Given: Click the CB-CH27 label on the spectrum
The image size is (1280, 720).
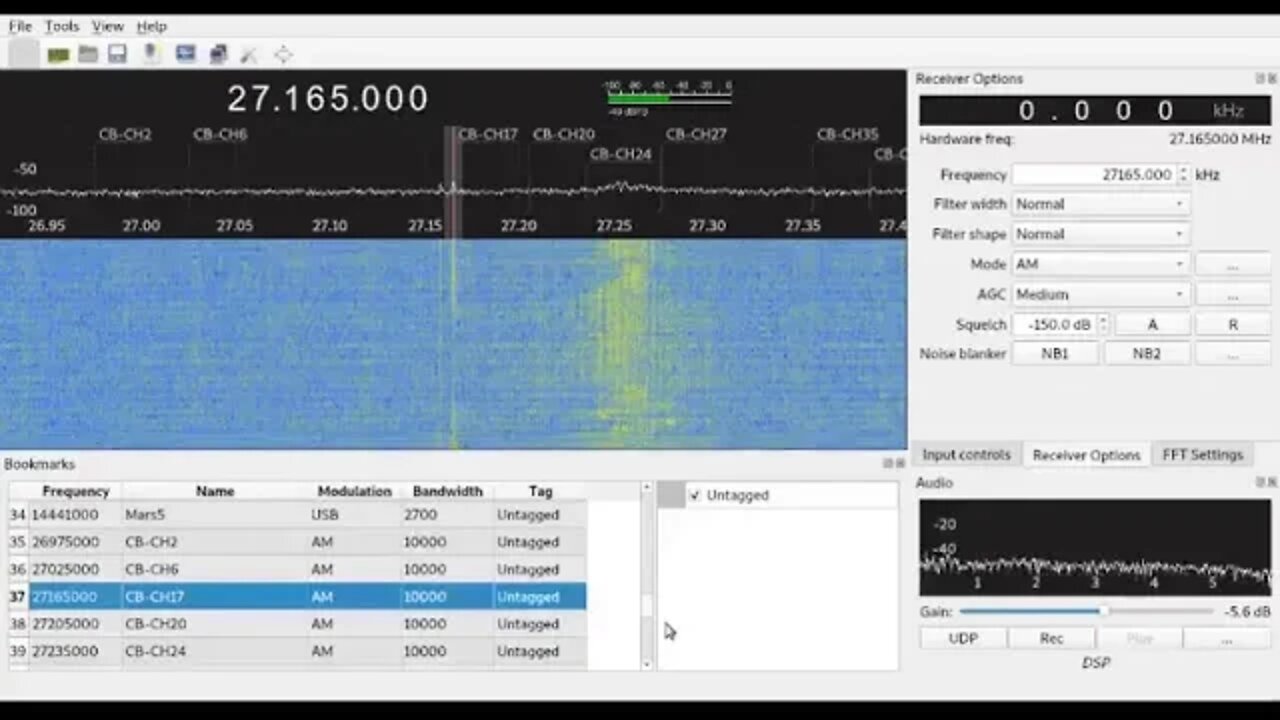Looking at the screenshot, I should pos(696,134).
